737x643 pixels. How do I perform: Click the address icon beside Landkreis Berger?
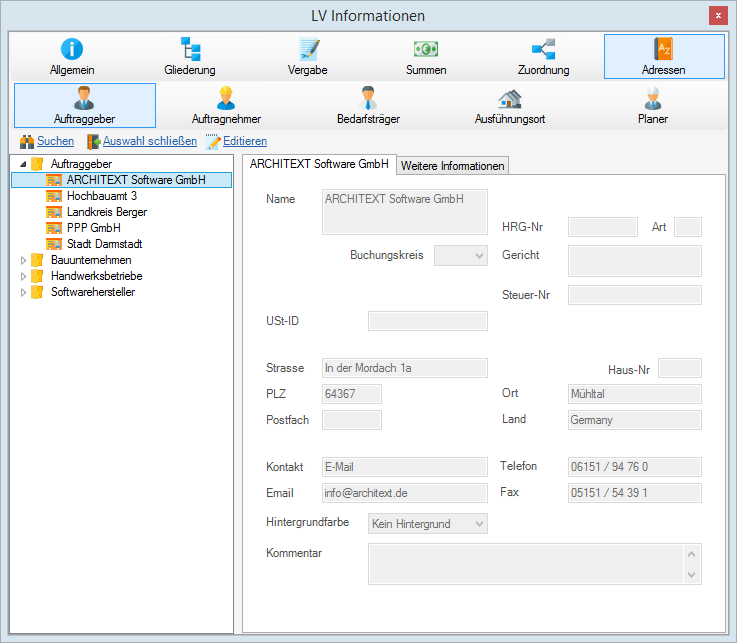[x=54, y=212]
